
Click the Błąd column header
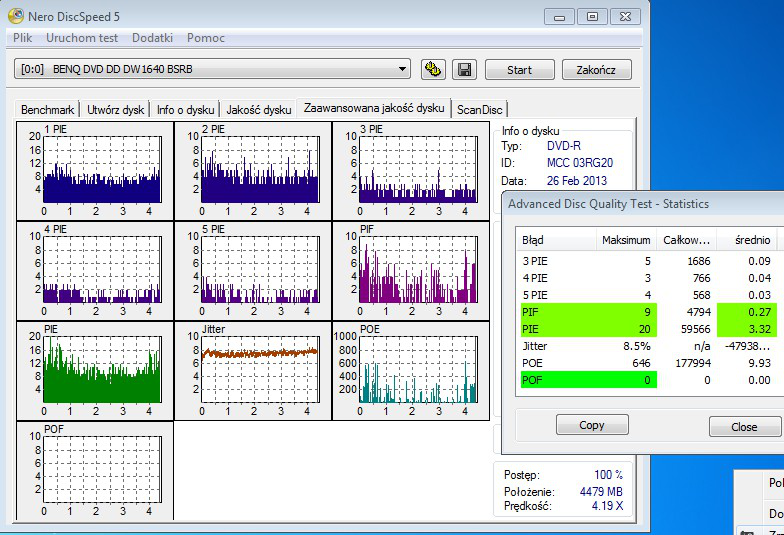556,240
